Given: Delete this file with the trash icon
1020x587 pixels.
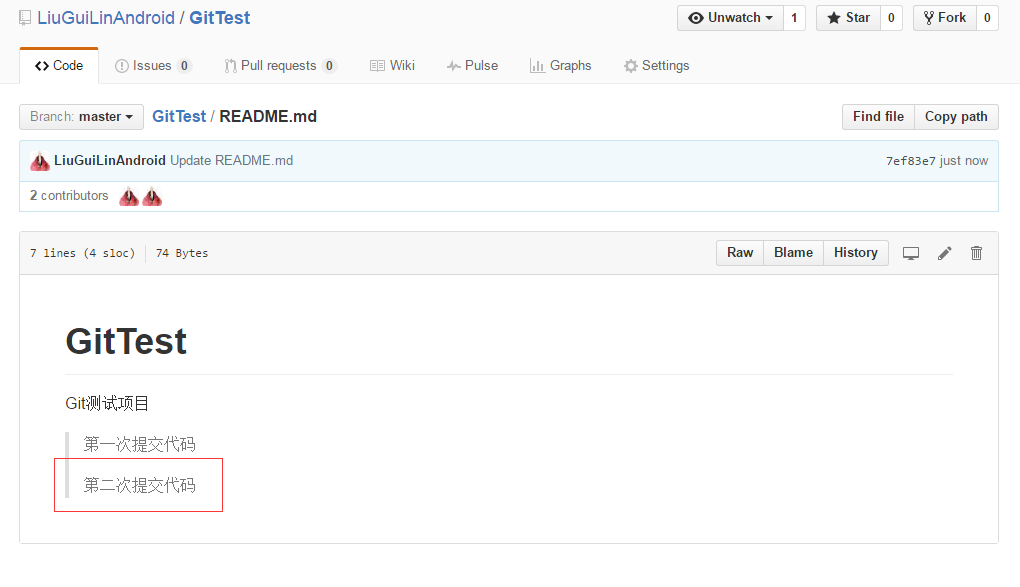Looking at the screenshot, I should 976,253.
